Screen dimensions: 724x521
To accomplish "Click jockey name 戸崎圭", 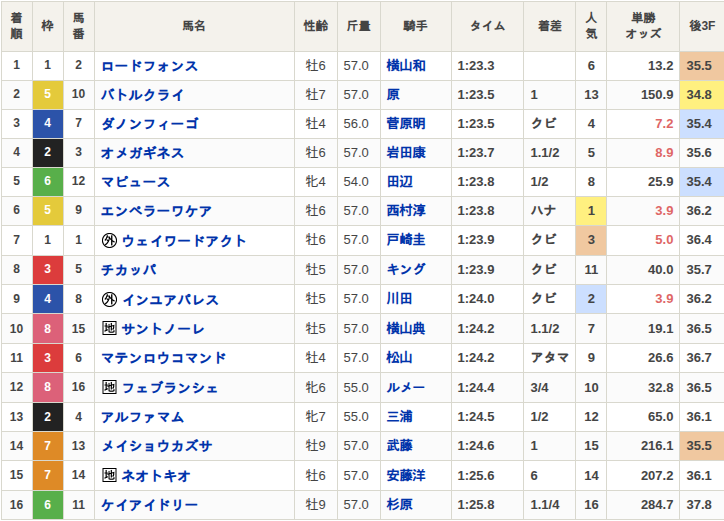I will coord(405,241).
